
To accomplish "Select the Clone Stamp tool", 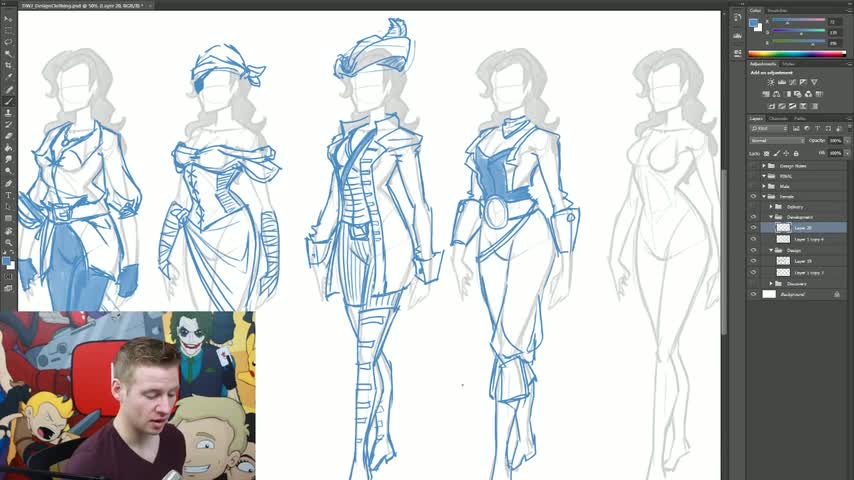I will pyautogui.click(x=8, y=113).
